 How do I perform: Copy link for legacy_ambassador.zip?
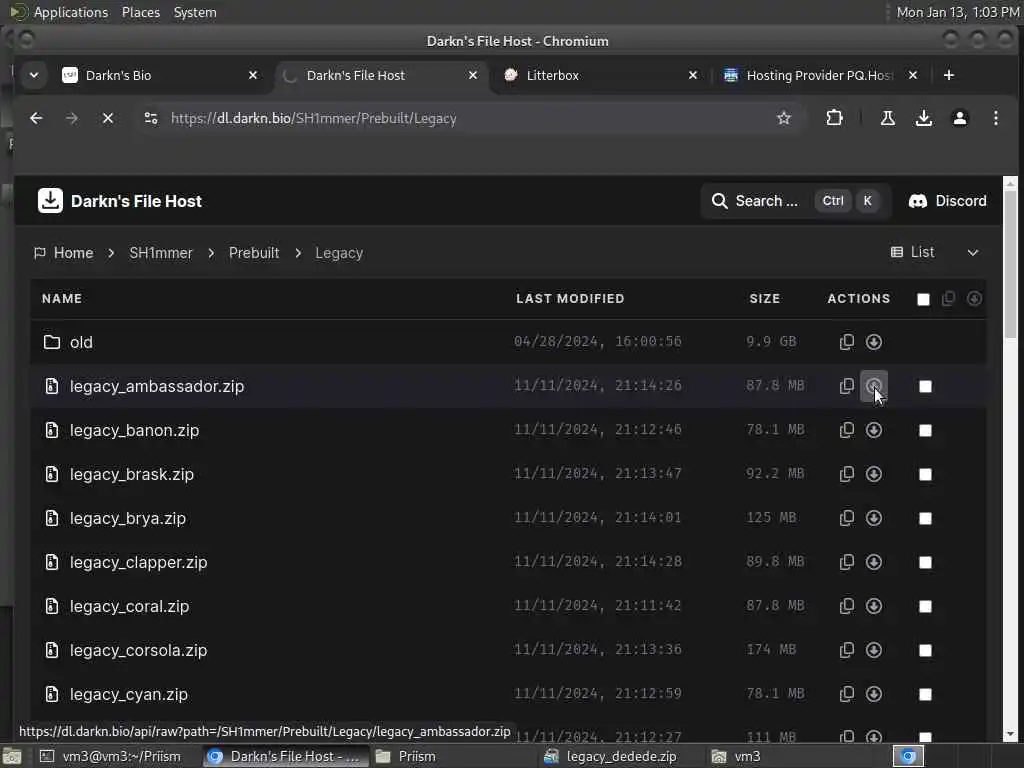tap(846, 386)
